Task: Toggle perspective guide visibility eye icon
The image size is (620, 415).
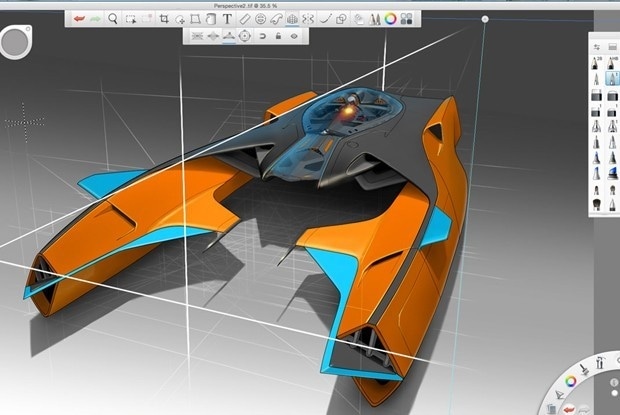Action: 293,36
